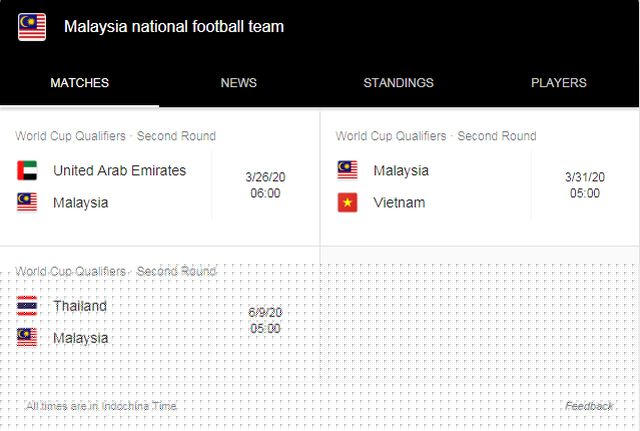Click the Malaysia national football team title

coord(174,27)
